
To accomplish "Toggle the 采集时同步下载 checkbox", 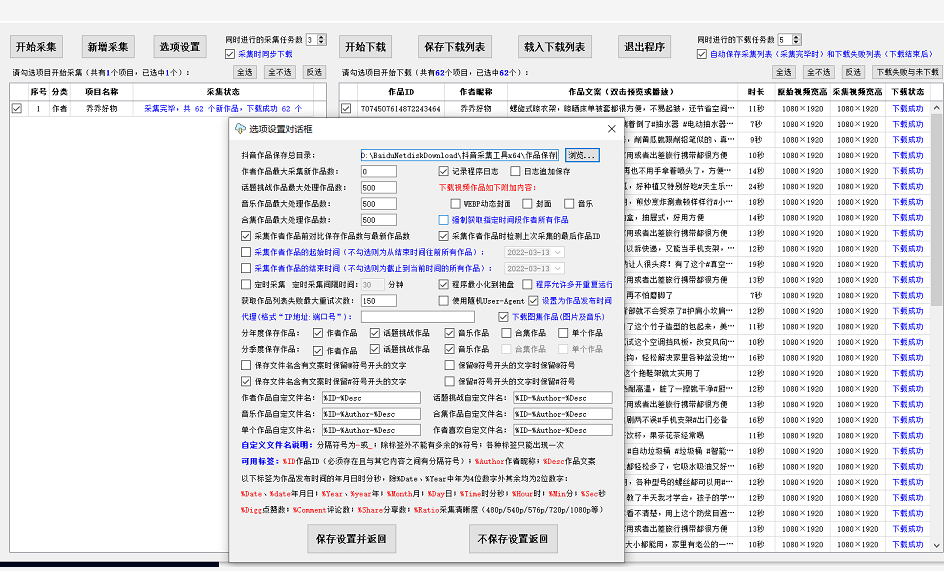I will point(230,54).
